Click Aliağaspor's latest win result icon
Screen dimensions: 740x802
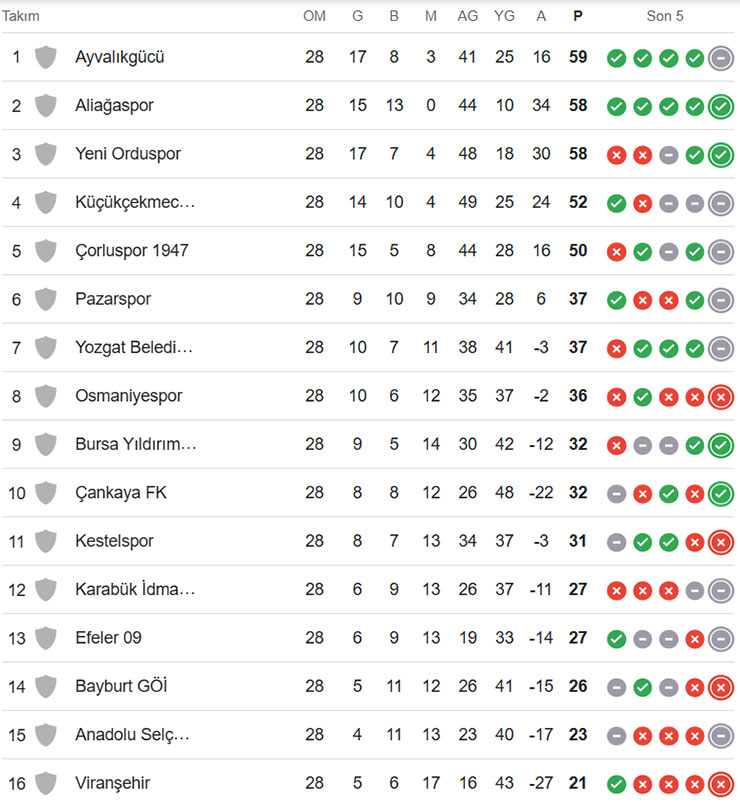[720, 106]
